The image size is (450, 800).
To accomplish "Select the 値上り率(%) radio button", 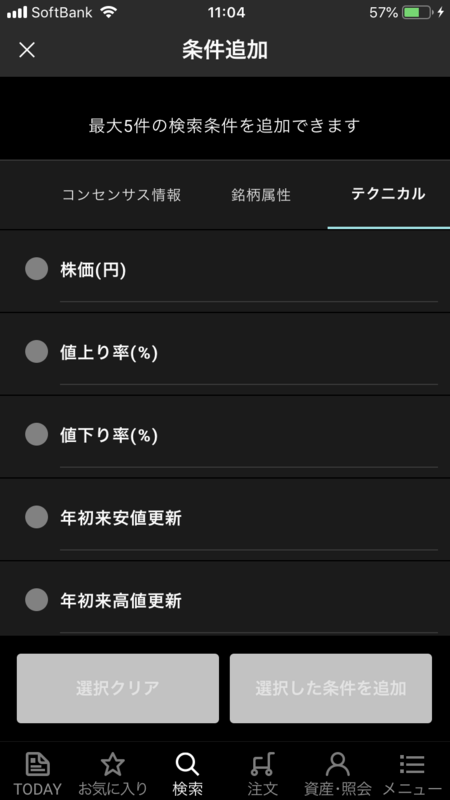I will click(37, 352).
